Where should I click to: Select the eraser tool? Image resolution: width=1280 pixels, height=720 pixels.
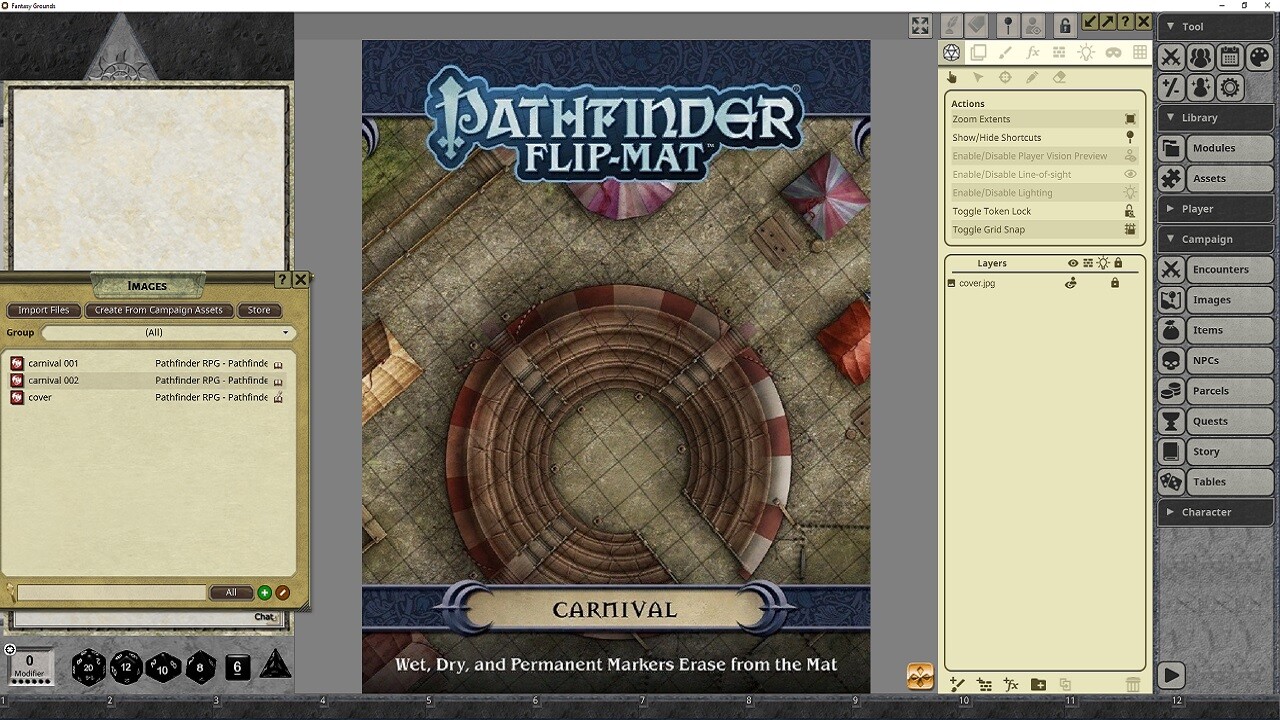coord(1059,78)
